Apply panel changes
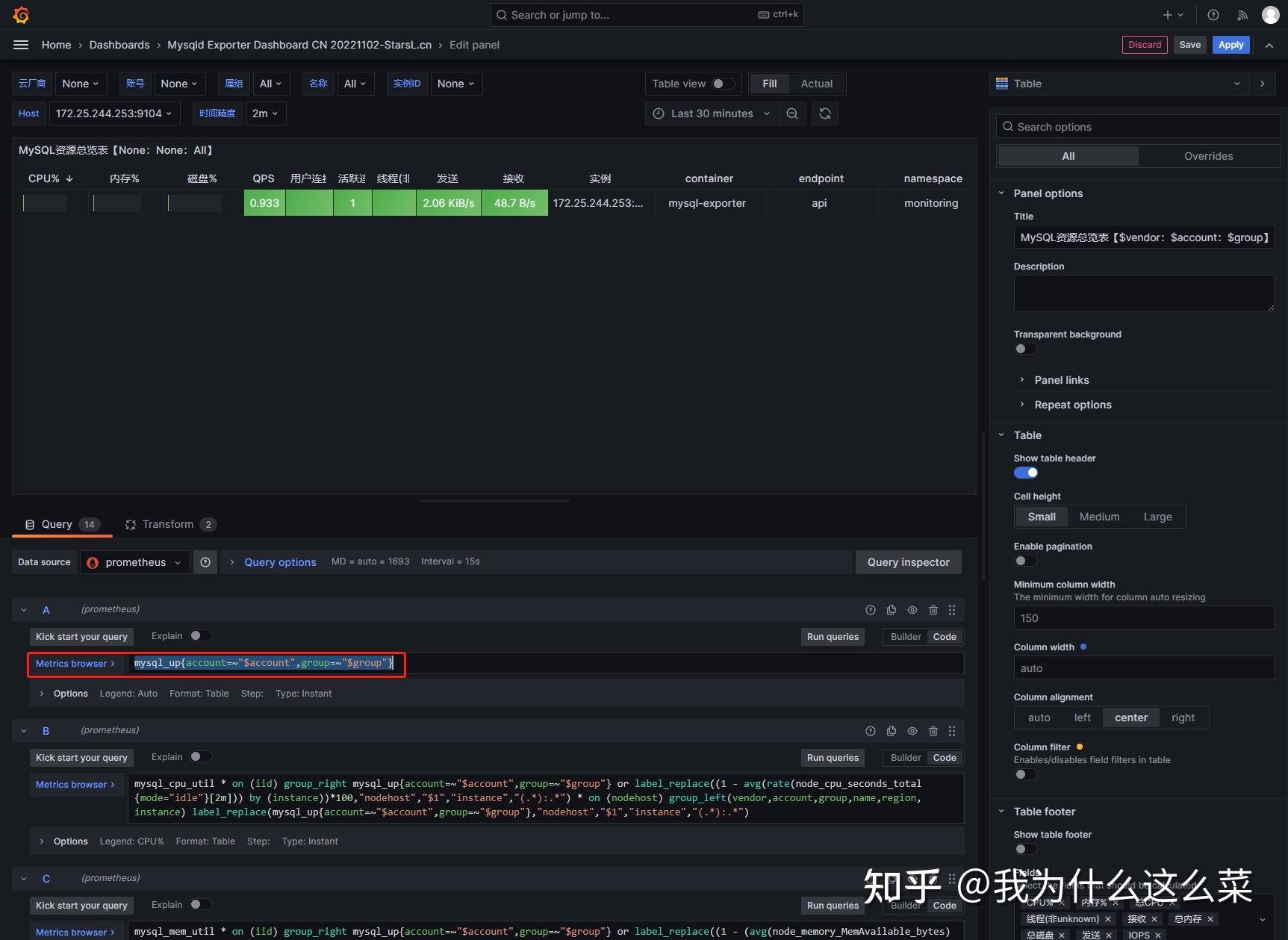 pos(1231,45)
